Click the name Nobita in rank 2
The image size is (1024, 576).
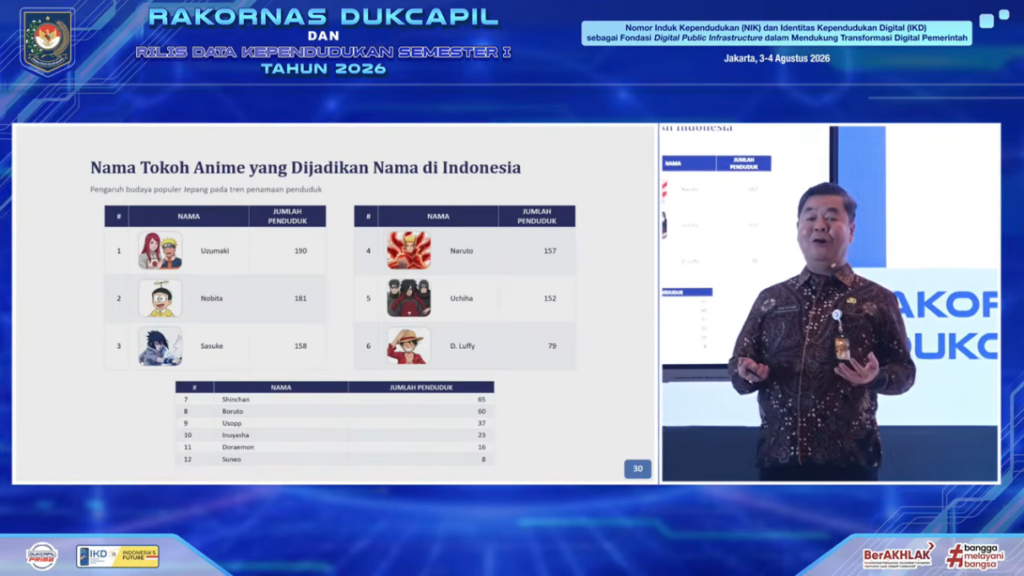point(212,298)
